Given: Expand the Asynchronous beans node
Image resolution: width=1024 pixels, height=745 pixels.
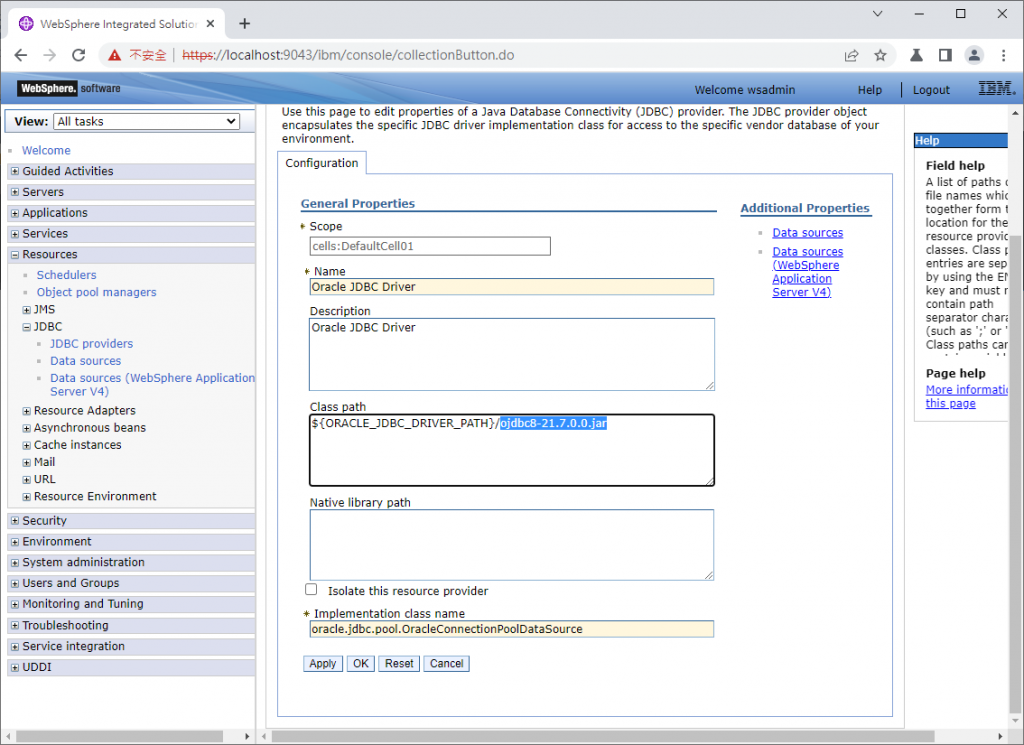Looking at the screenshot, I should 27,428.
